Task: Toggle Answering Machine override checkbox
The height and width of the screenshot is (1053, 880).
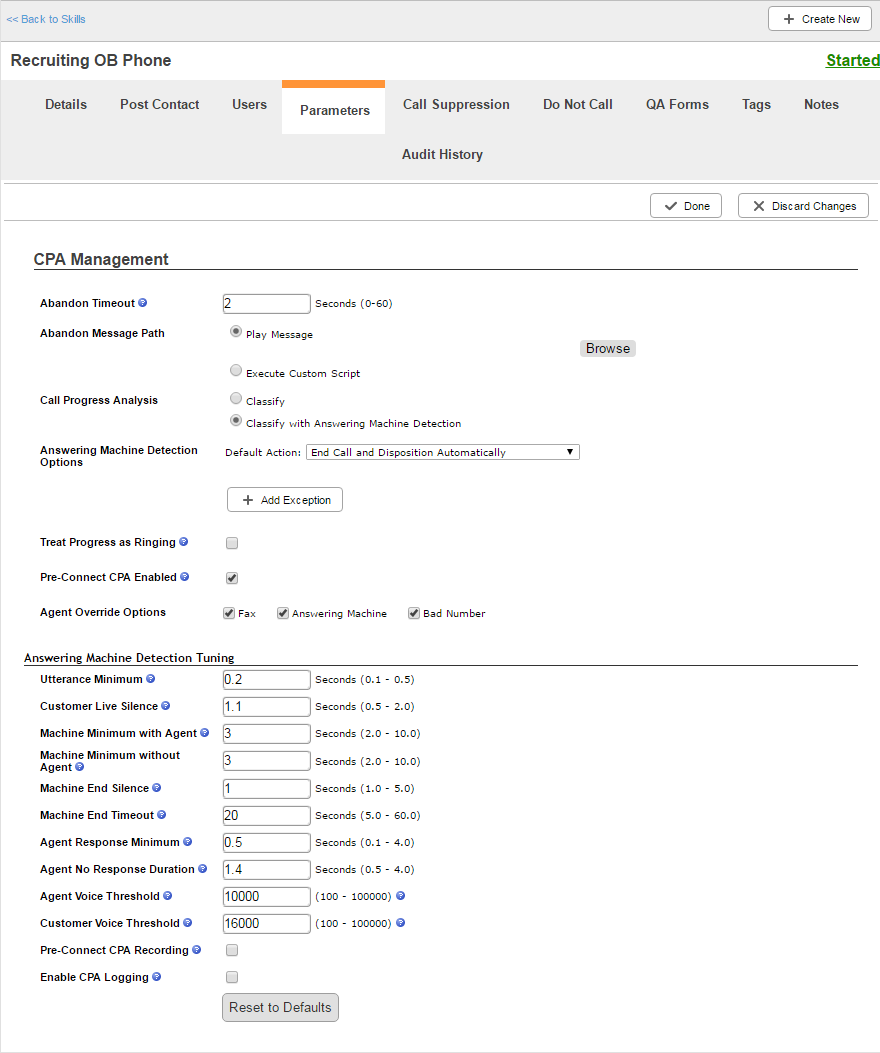Action: tap(283, 613)
